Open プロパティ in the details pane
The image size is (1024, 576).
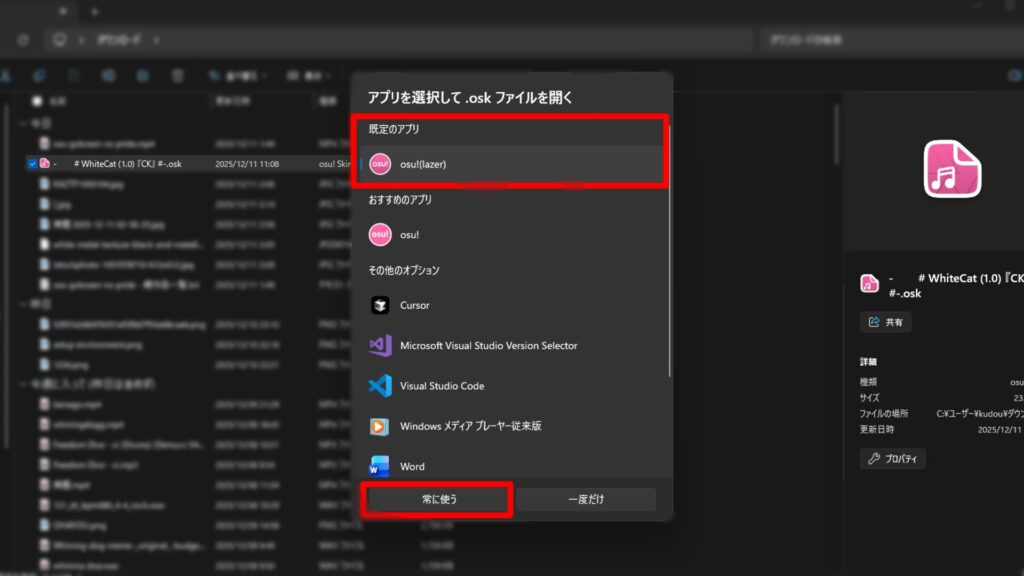coord(893,459)
